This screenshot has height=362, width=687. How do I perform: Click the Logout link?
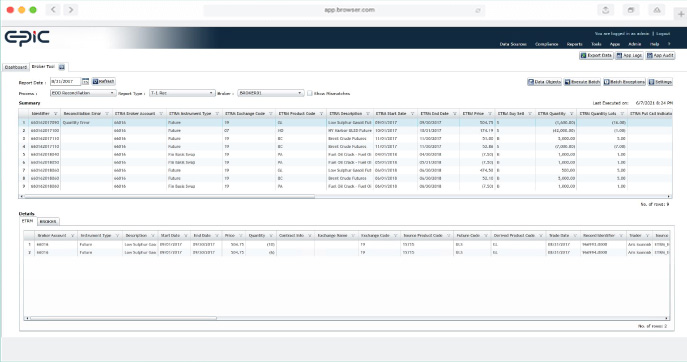pyautogui.click(x=663, y=34)
